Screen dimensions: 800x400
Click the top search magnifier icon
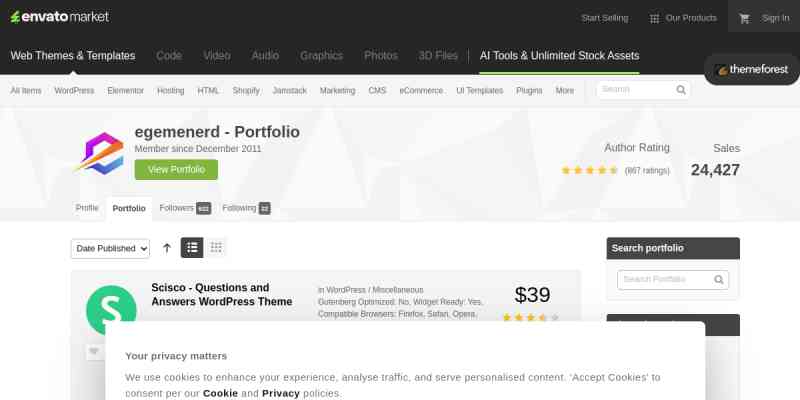tap(681, 90)
